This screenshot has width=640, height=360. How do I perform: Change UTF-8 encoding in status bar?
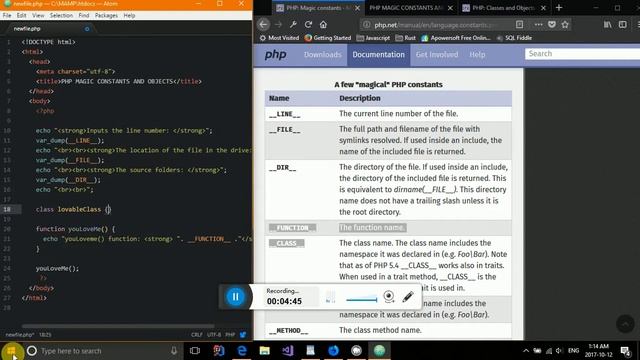tap(214, 335)
